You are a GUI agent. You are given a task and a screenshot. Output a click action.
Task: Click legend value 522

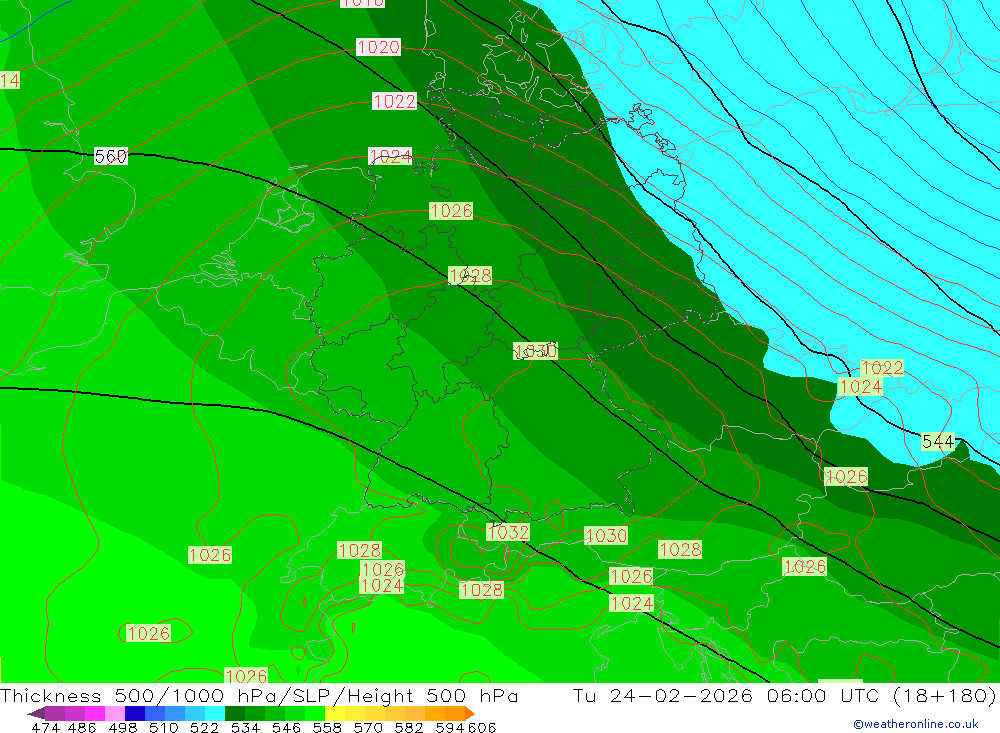(x=204, y=727)
